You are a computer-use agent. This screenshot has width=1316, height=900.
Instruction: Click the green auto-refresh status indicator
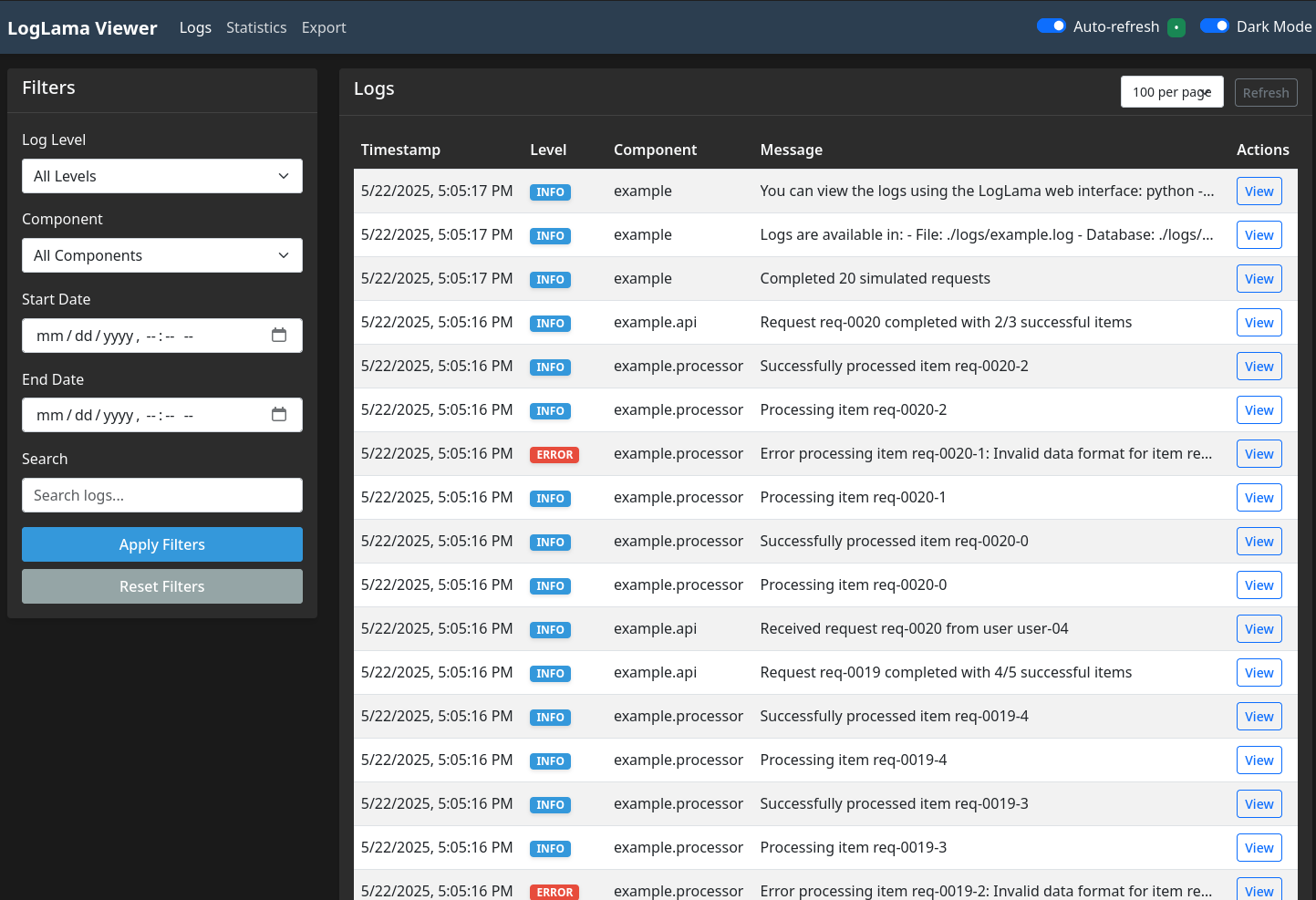pyautogui.click(x=1176, y=27)
